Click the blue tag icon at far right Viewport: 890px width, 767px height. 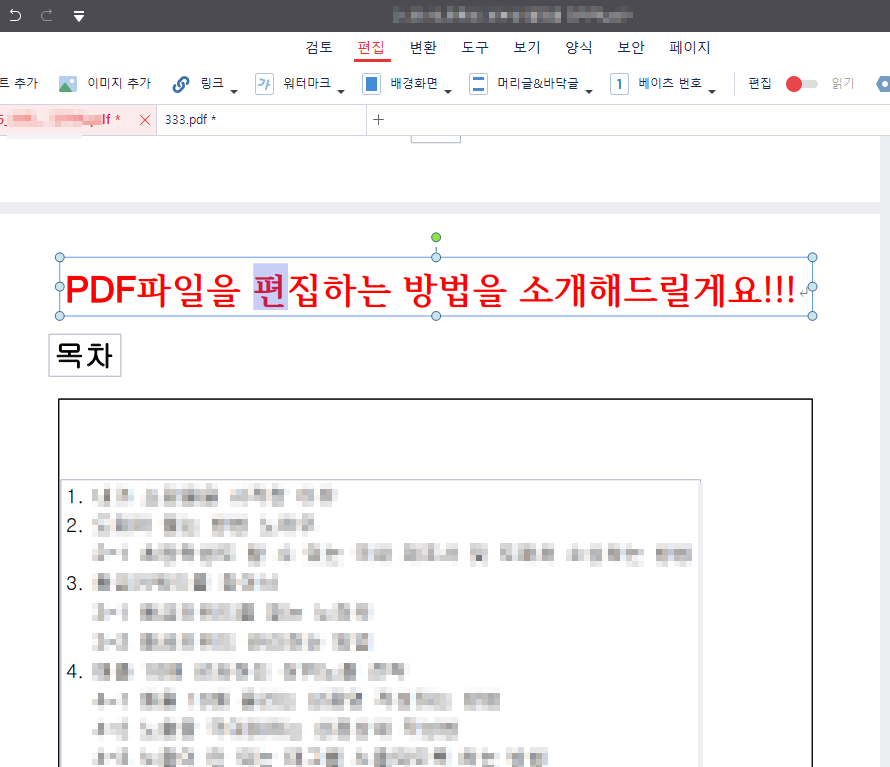click(884, 84)
